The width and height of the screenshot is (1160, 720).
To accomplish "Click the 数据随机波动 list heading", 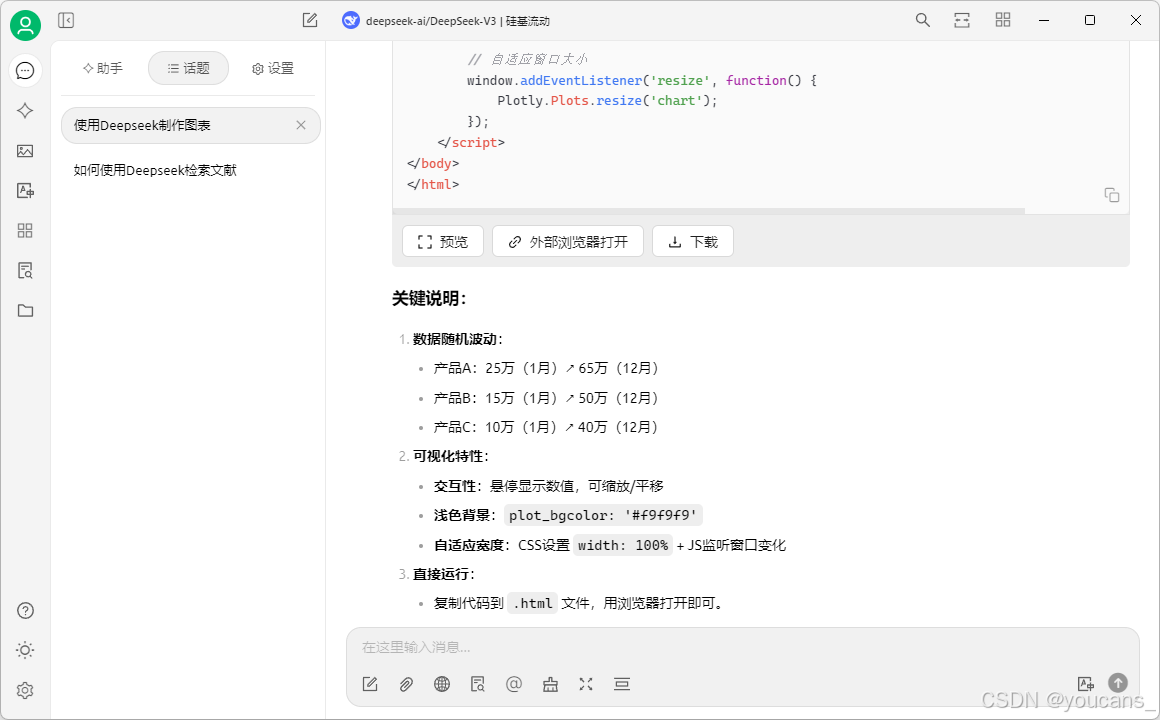I will point(458,339).
